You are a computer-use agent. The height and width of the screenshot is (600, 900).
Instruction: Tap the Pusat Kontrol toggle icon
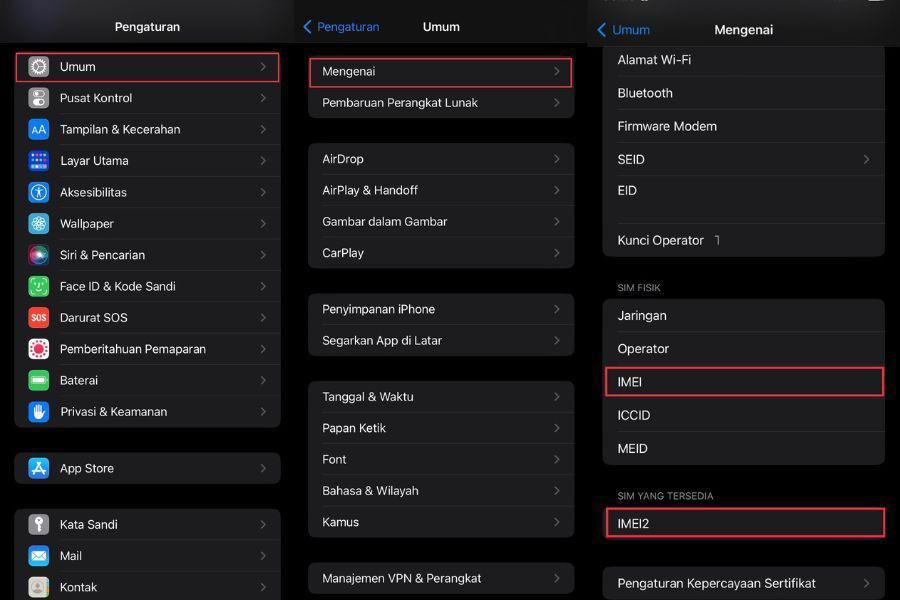pos(38,98)
